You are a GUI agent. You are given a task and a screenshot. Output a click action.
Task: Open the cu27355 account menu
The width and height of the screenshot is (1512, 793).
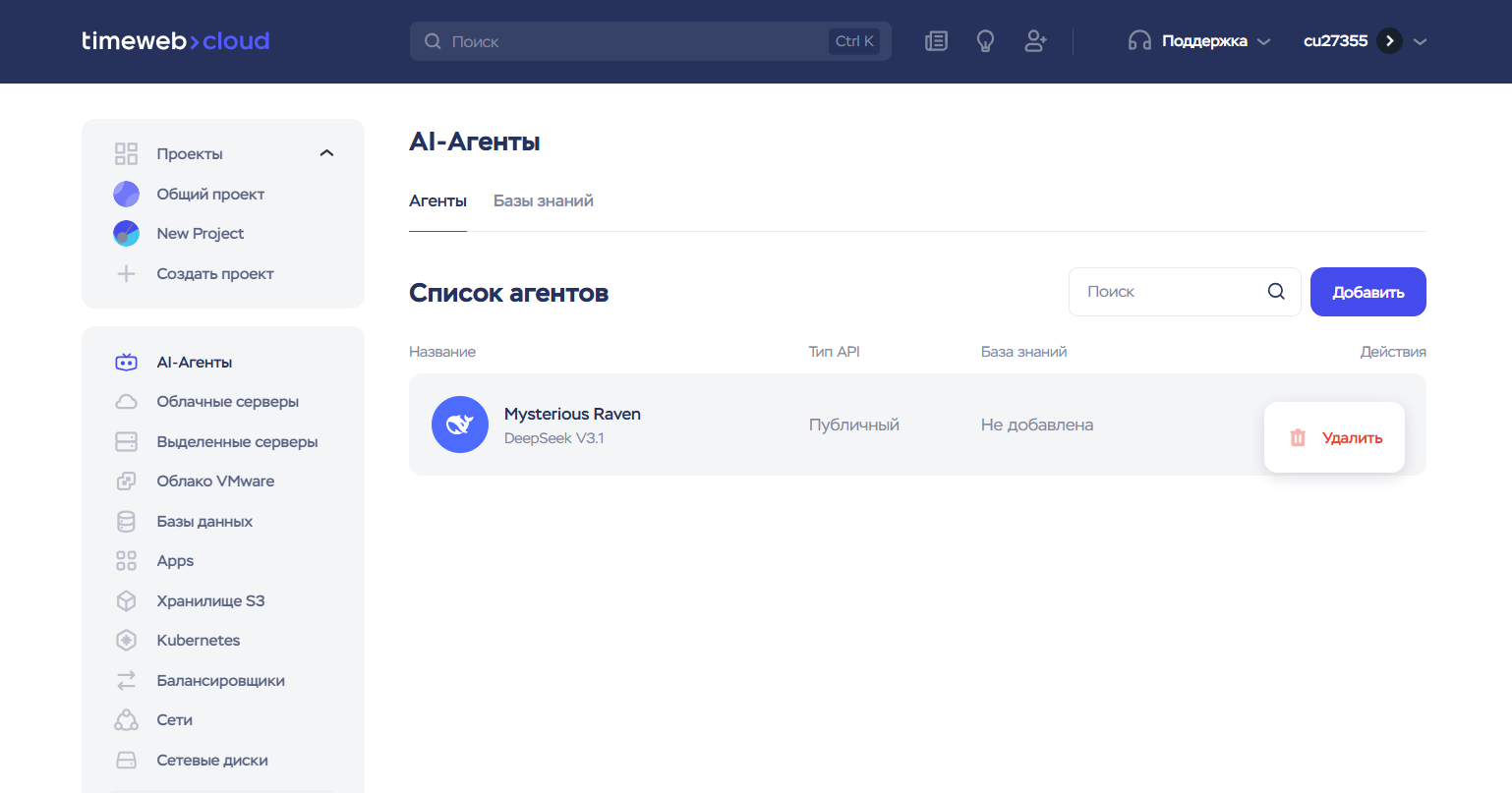coord(1365,41)
